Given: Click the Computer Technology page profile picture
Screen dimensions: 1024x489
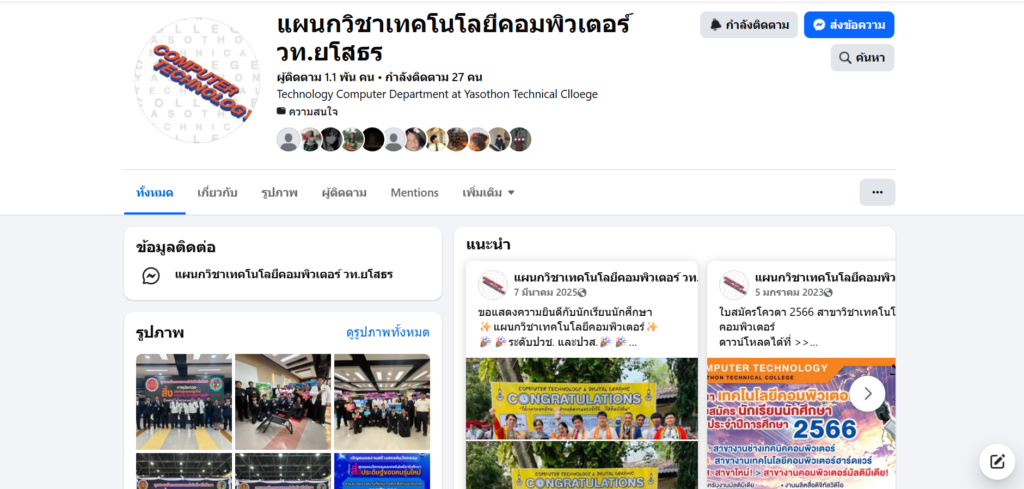Looking at the screenshot, I should point(197,80).
